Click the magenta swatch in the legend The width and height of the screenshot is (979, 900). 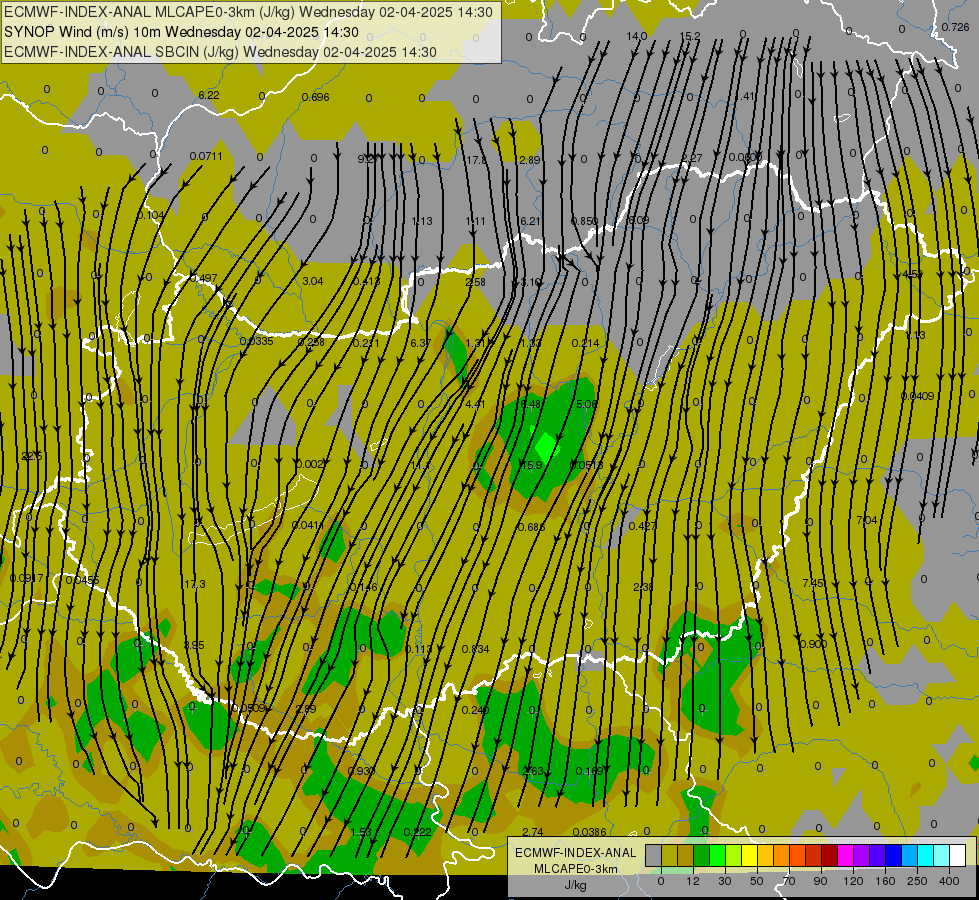pyautogui.click(x=845, y=855)
